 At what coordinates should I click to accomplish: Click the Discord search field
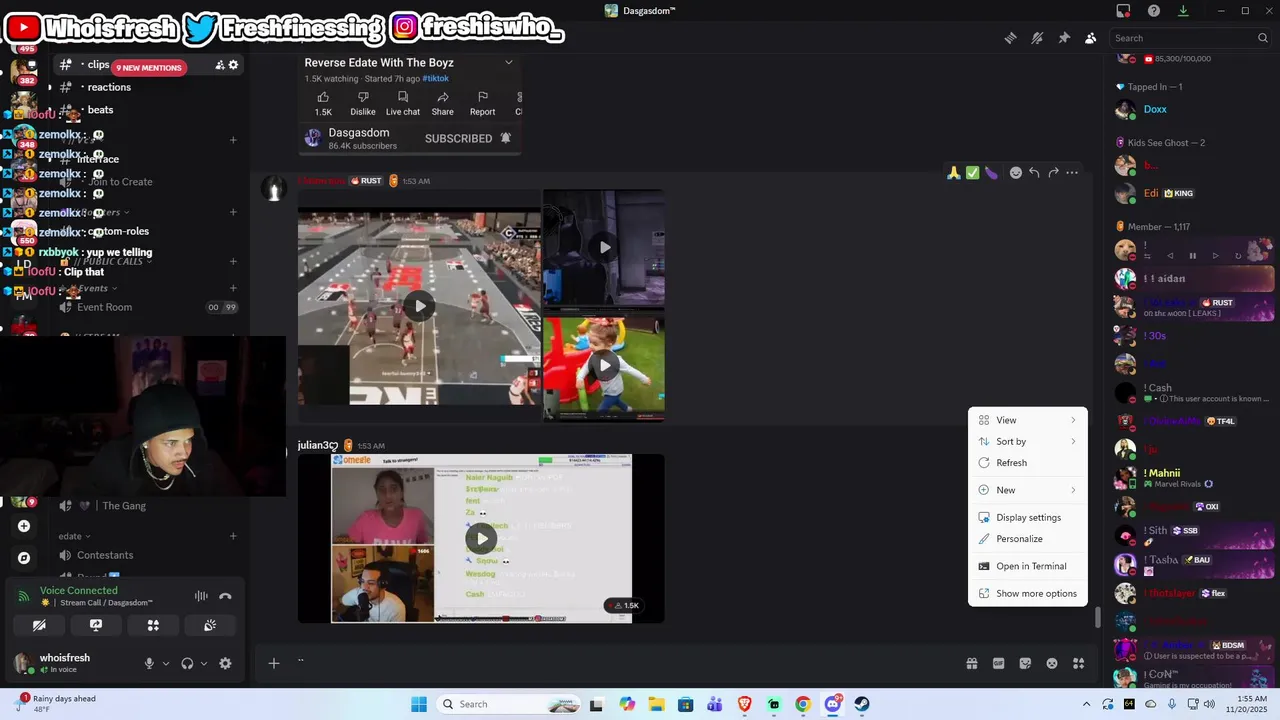pos(1191,38)
